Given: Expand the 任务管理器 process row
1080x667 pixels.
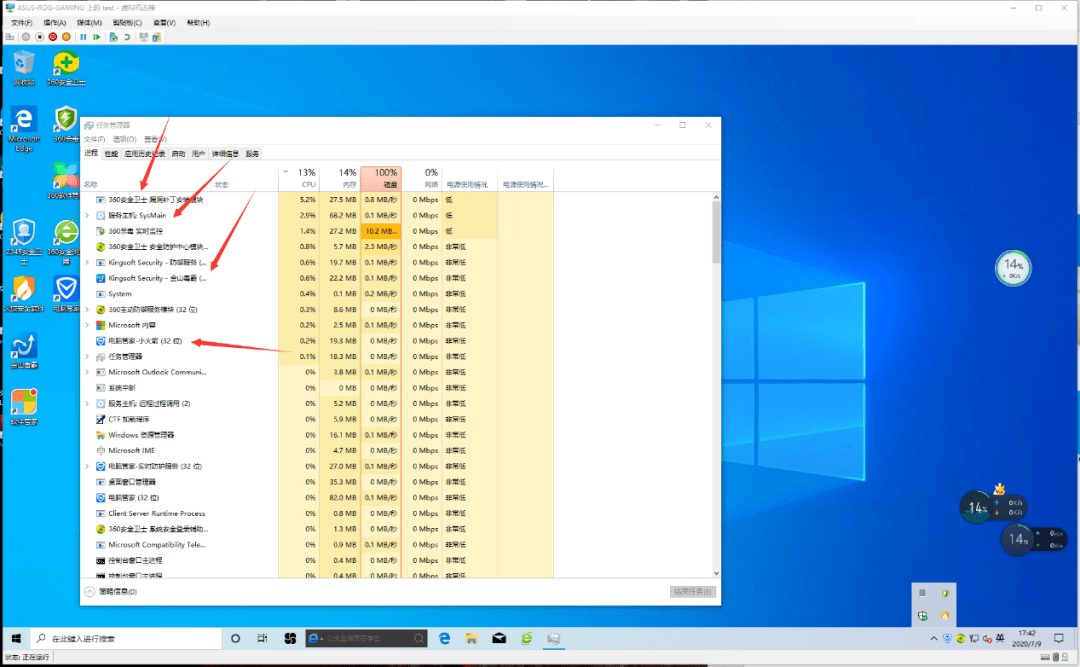Looking at the screenshot, I should 87,356.
